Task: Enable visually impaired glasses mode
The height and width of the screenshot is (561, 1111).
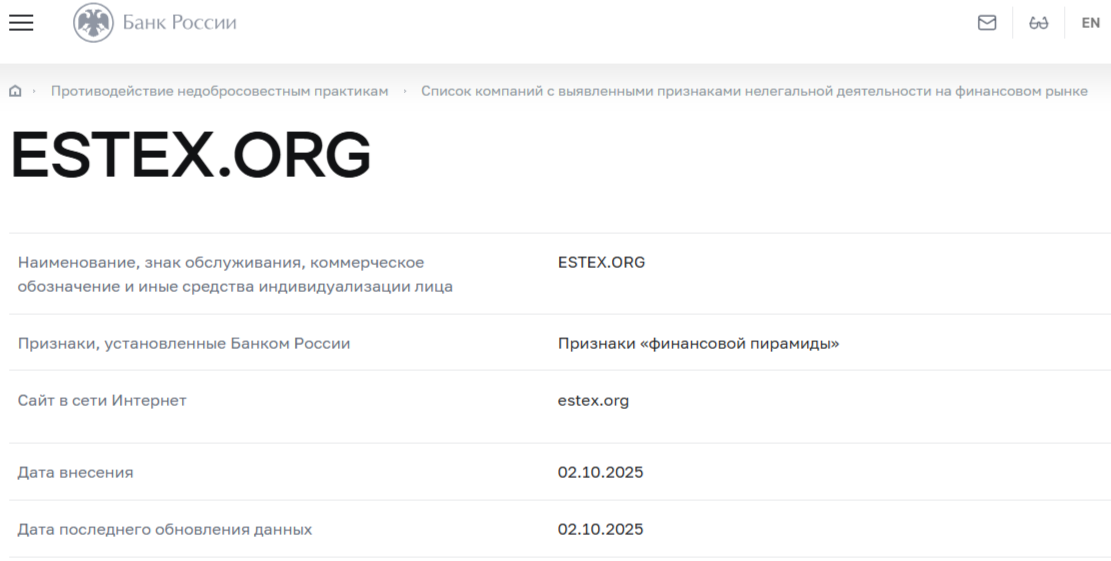Action: pyautogui.click(x=1039, y=23)
